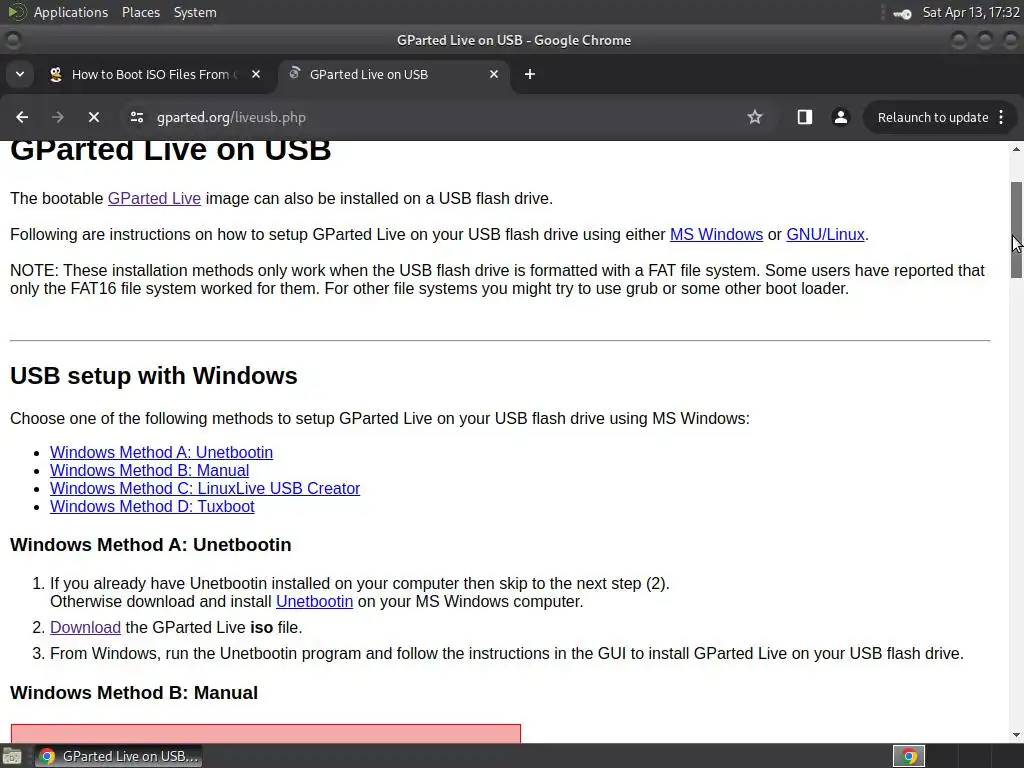Go back to the previous page
The height and width of the screenshot is (768, 1024).
pyautogui.click(x=22, y=117)
